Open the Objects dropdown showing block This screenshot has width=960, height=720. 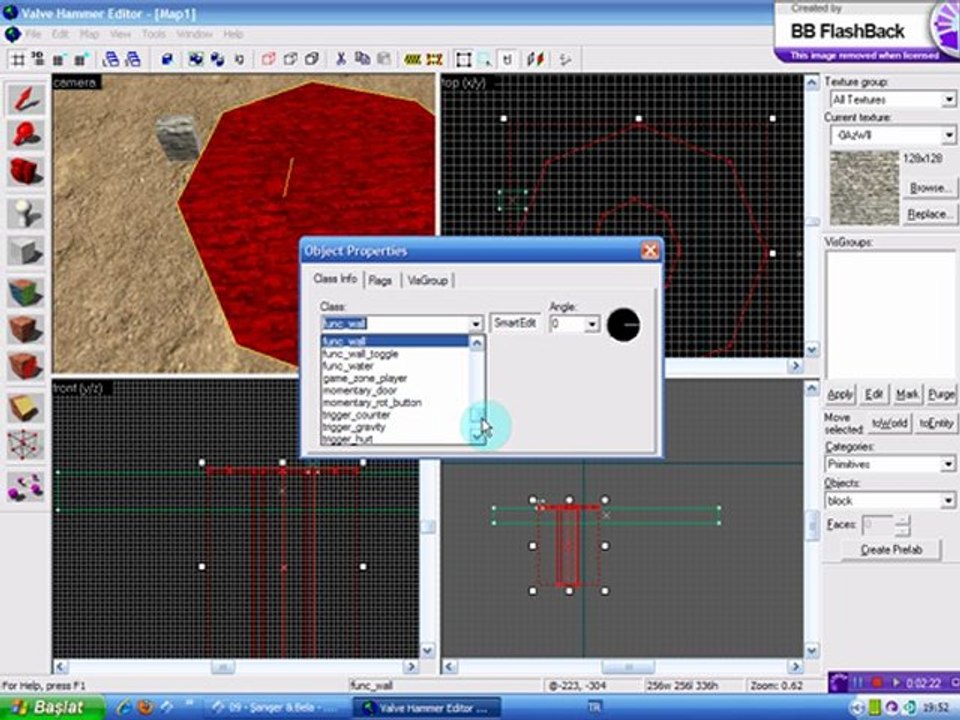click(x=948, y=500)
